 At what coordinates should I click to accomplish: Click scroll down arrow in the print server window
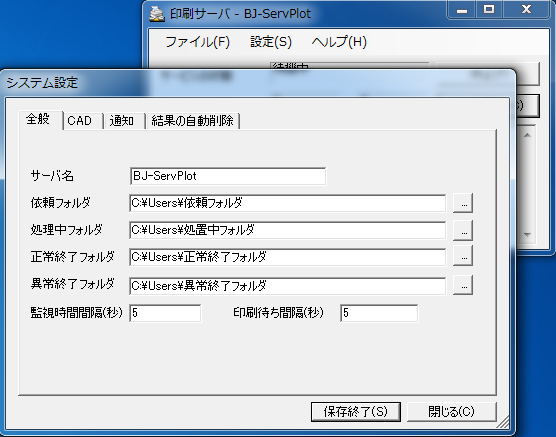click(527, 234)
